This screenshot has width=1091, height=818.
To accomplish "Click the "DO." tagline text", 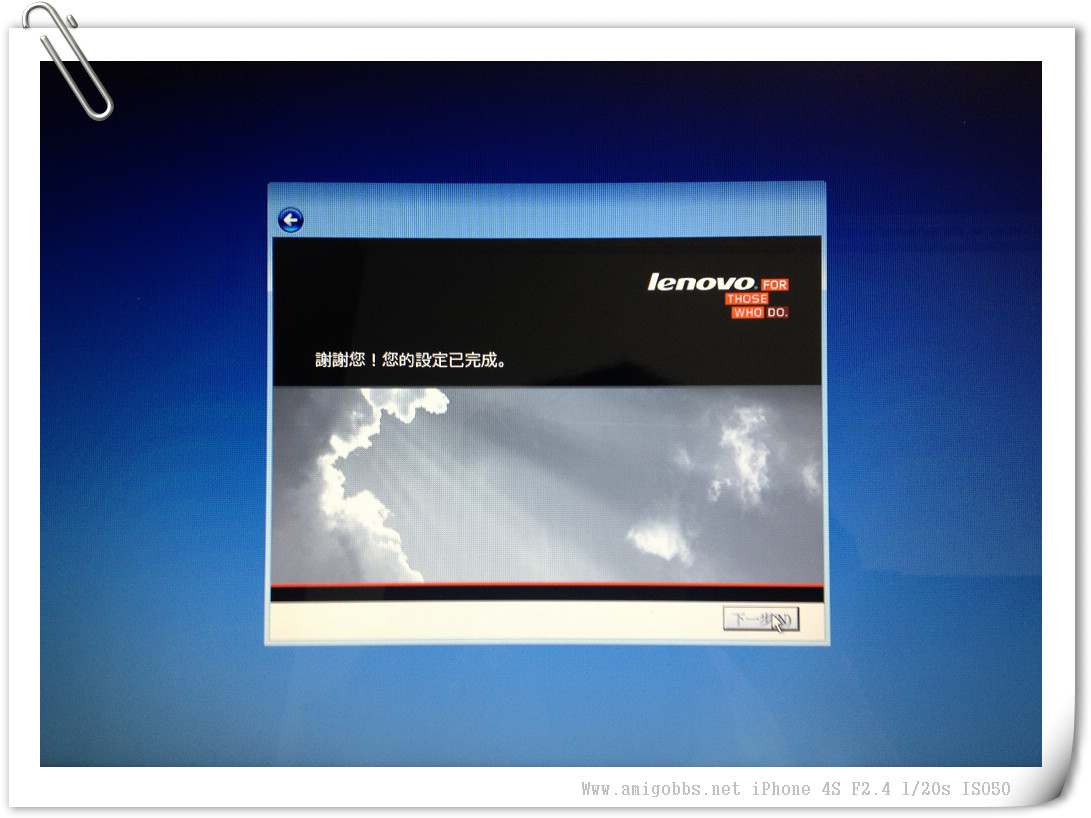I will pyautogui.click(x=778, y=313).
